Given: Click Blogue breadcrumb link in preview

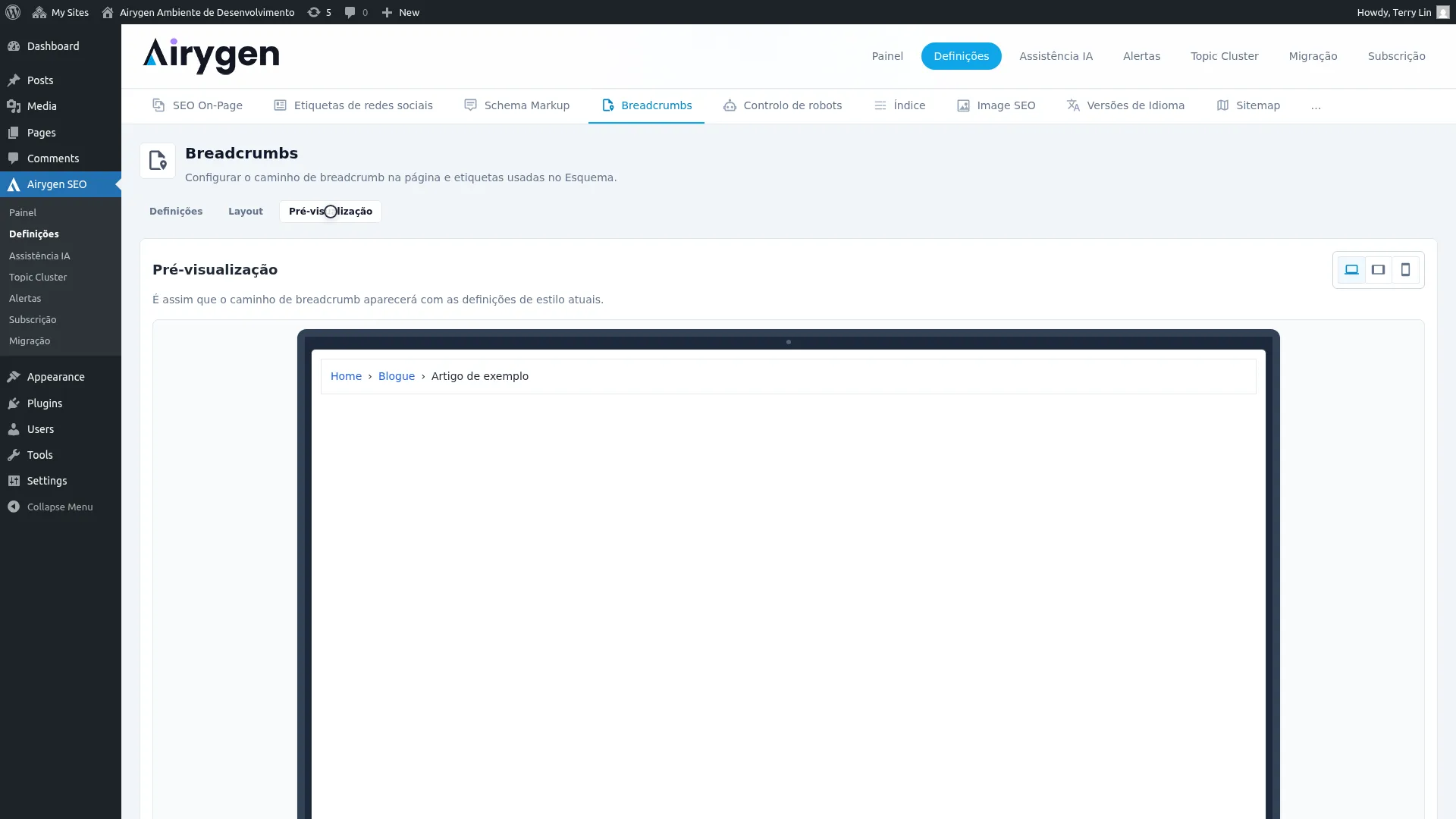Looking at the screenshot, I should [x=397, y=376].
